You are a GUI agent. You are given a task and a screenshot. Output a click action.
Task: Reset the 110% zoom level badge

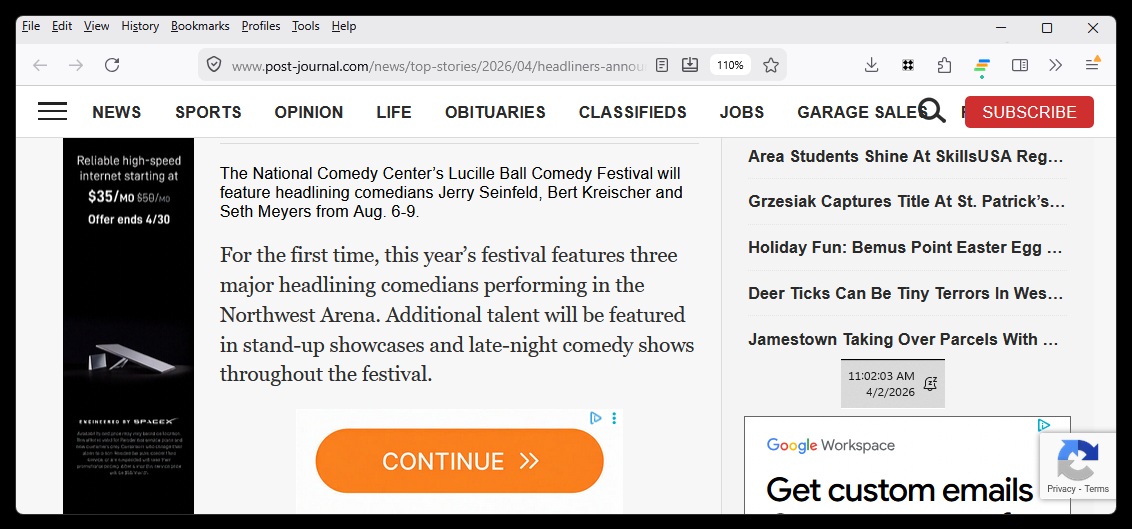730,65
